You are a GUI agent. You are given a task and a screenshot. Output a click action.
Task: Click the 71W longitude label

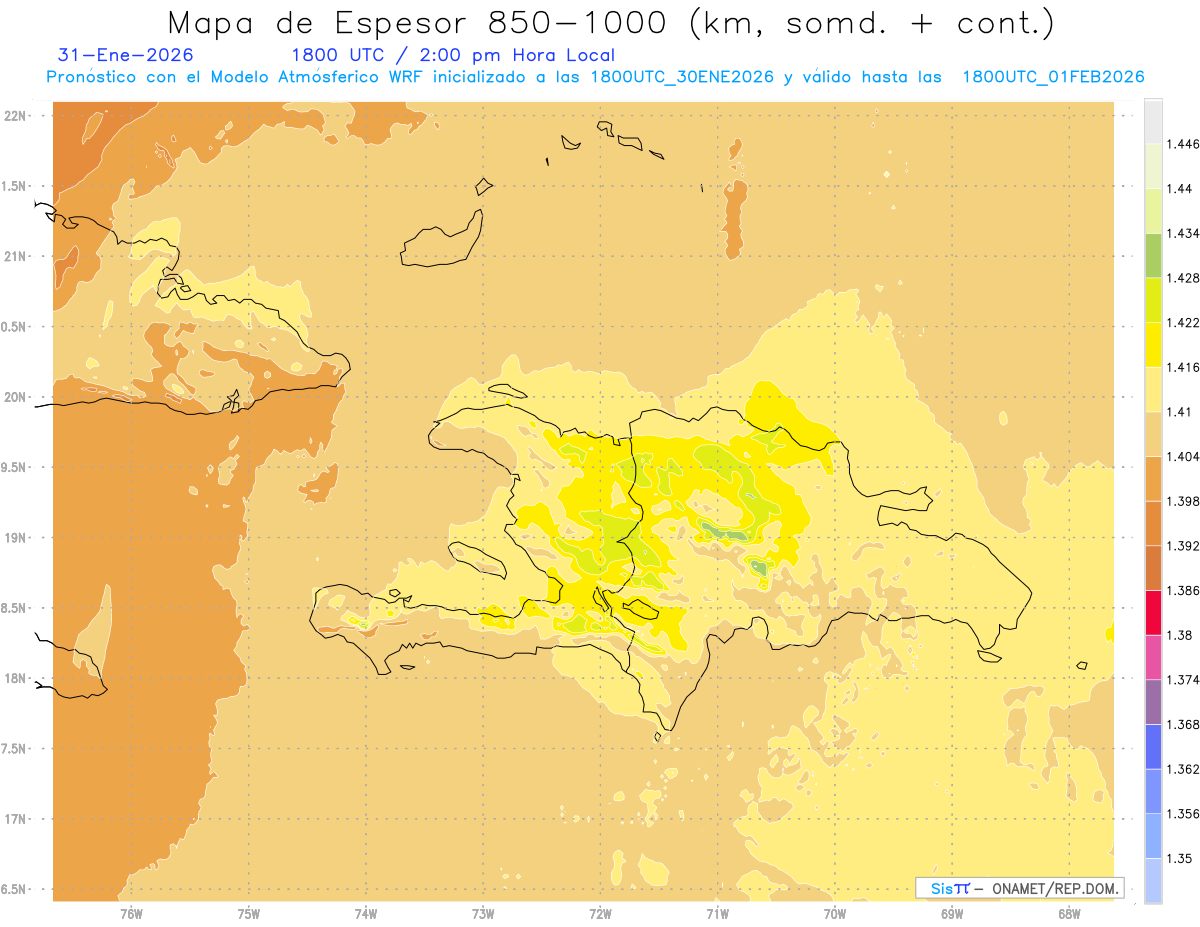coord(717,913)
